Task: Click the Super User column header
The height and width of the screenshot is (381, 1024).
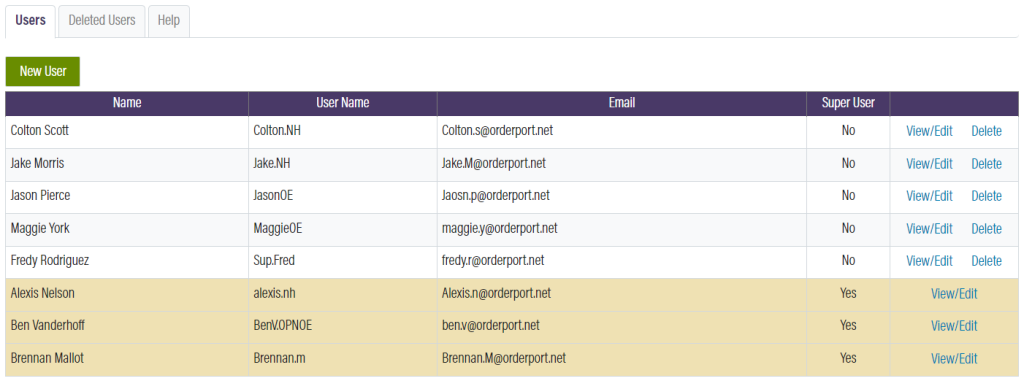Action: pos(848,103)
